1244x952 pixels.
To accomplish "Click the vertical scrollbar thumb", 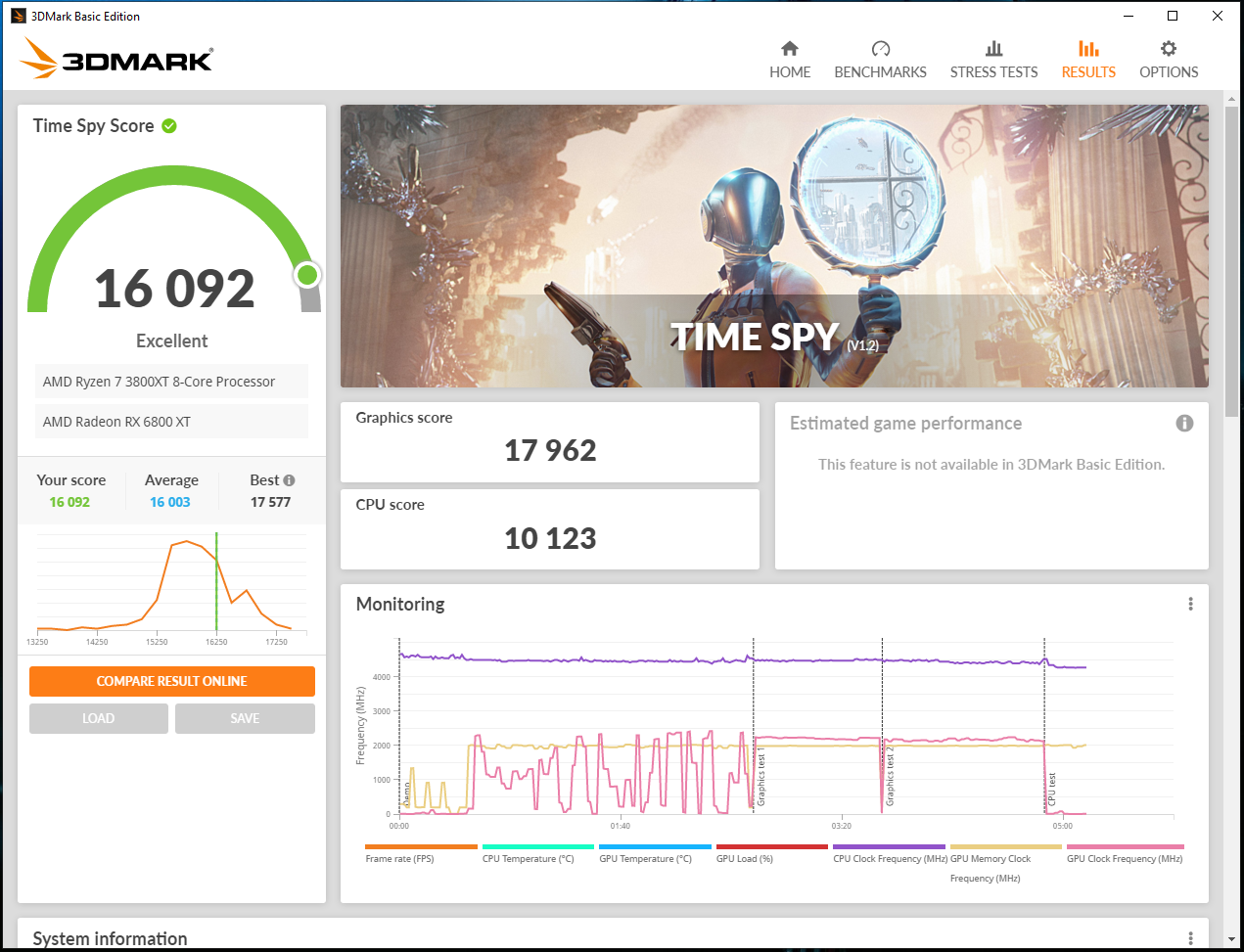I will [1231, 262].
